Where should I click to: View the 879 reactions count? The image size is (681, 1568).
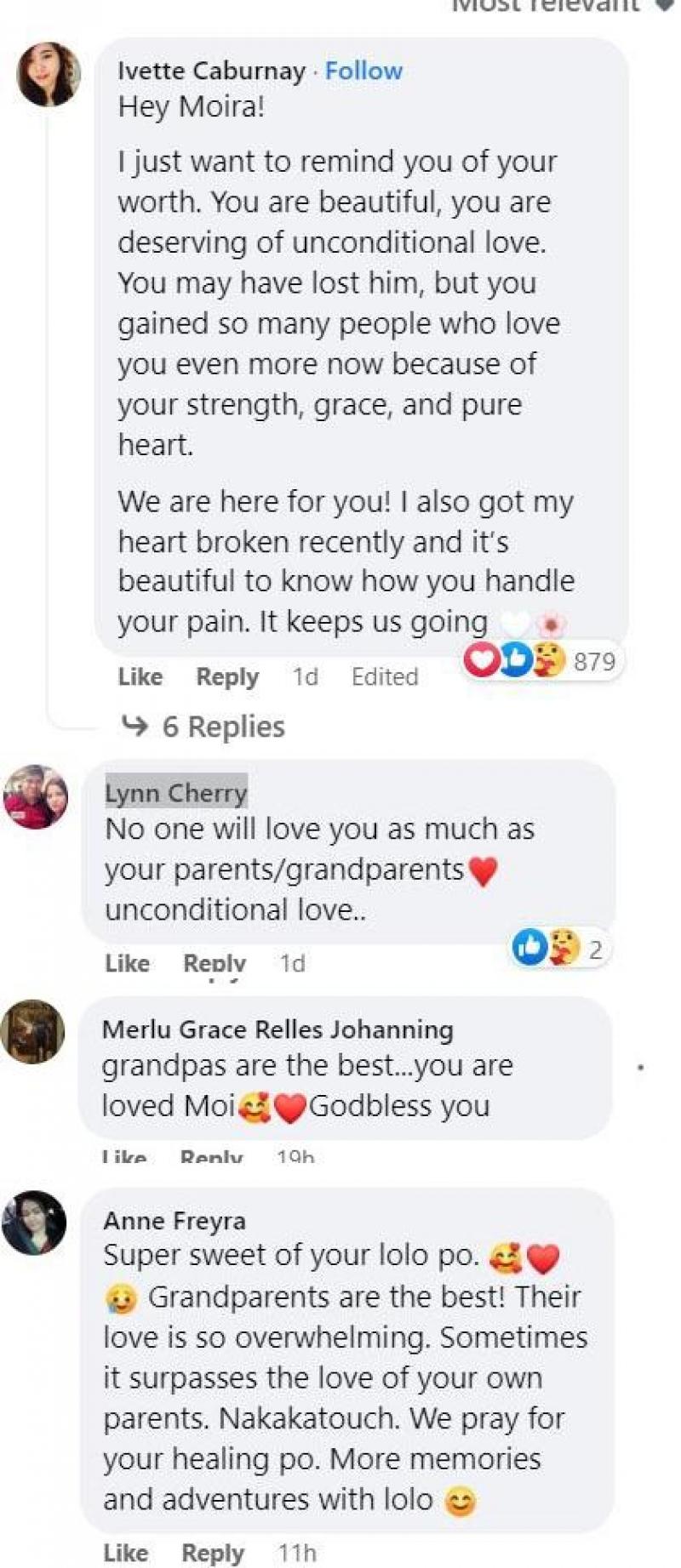594,661
